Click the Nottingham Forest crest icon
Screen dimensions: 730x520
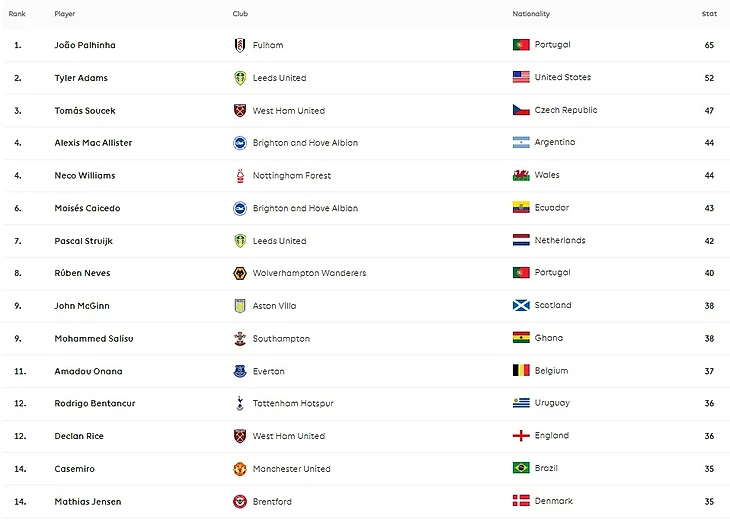239,176
